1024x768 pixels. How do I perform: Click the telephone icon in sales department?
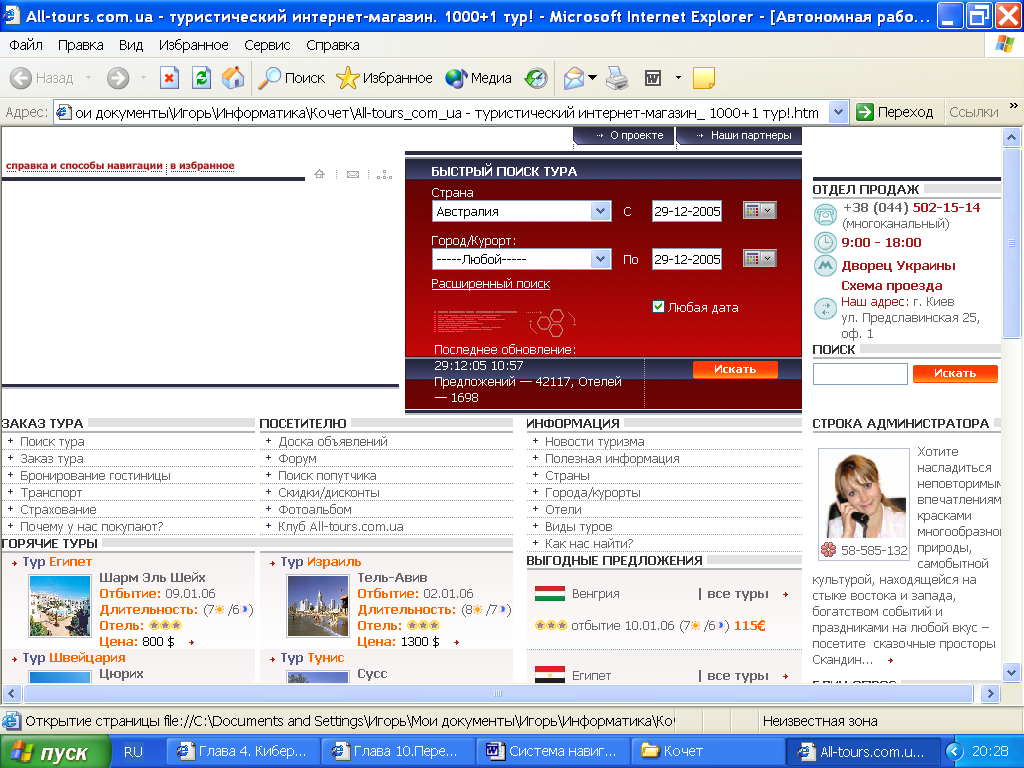825,215
